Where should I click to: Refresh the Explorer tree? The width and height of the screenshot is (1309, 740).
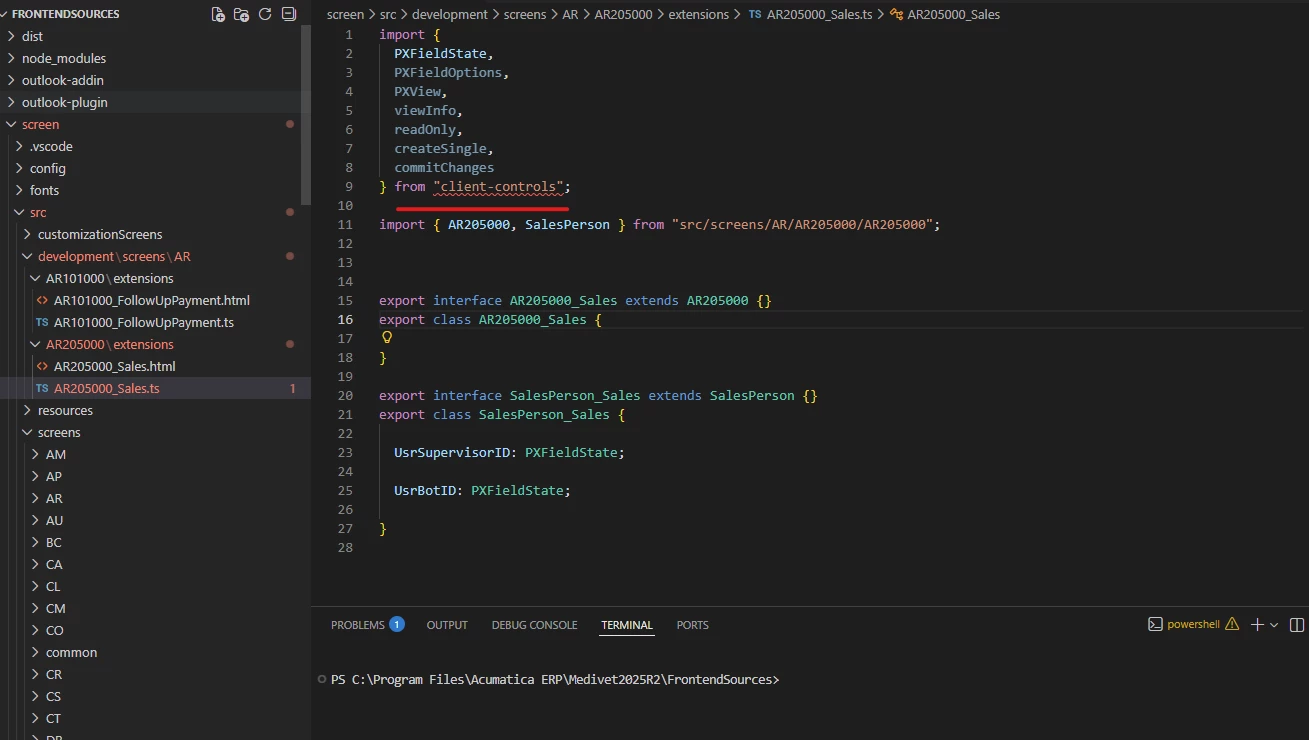[265, 14]
